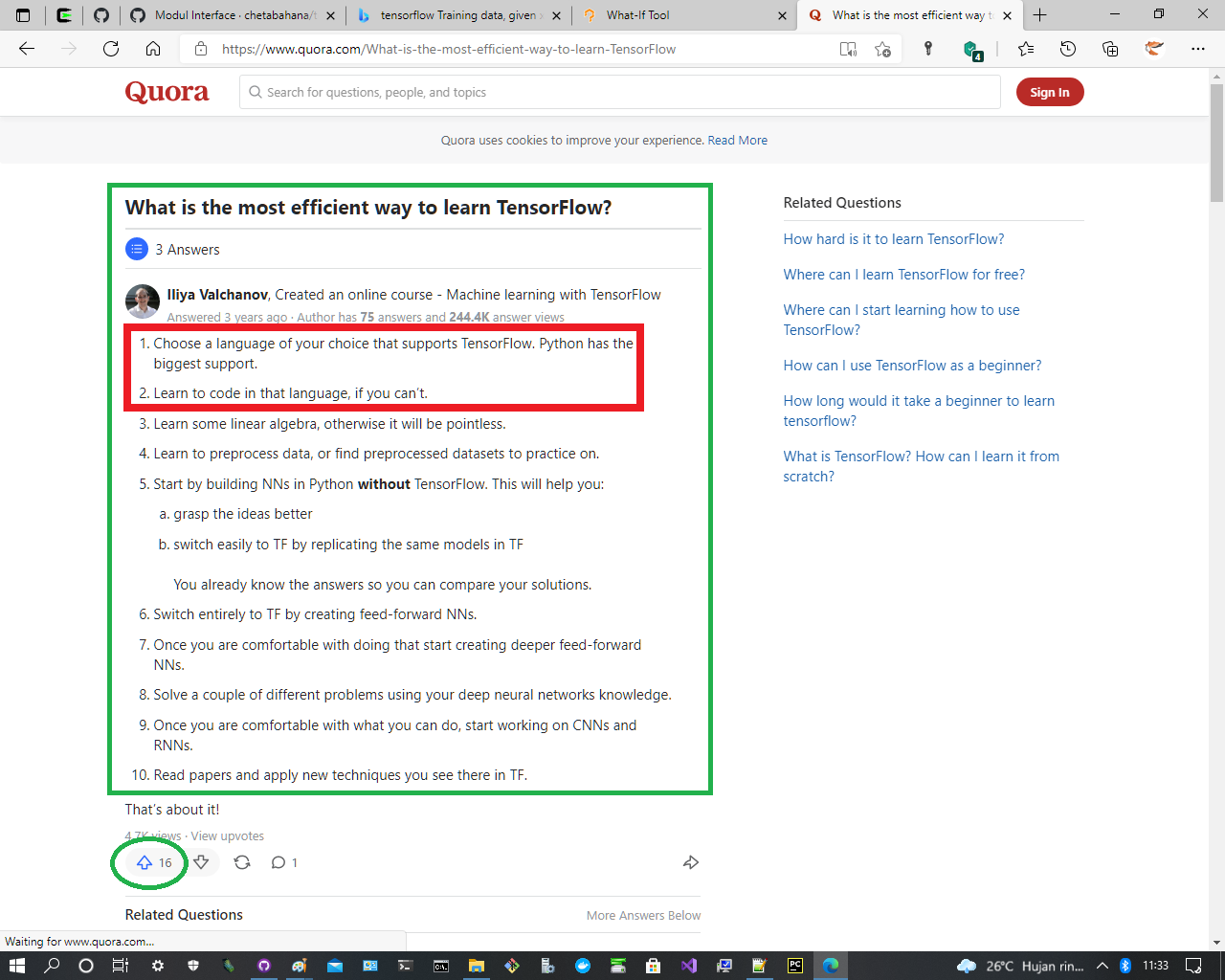Click the Iliya Valchanov author name
This screenshot has width=1225, height=980.
(217, 295)
